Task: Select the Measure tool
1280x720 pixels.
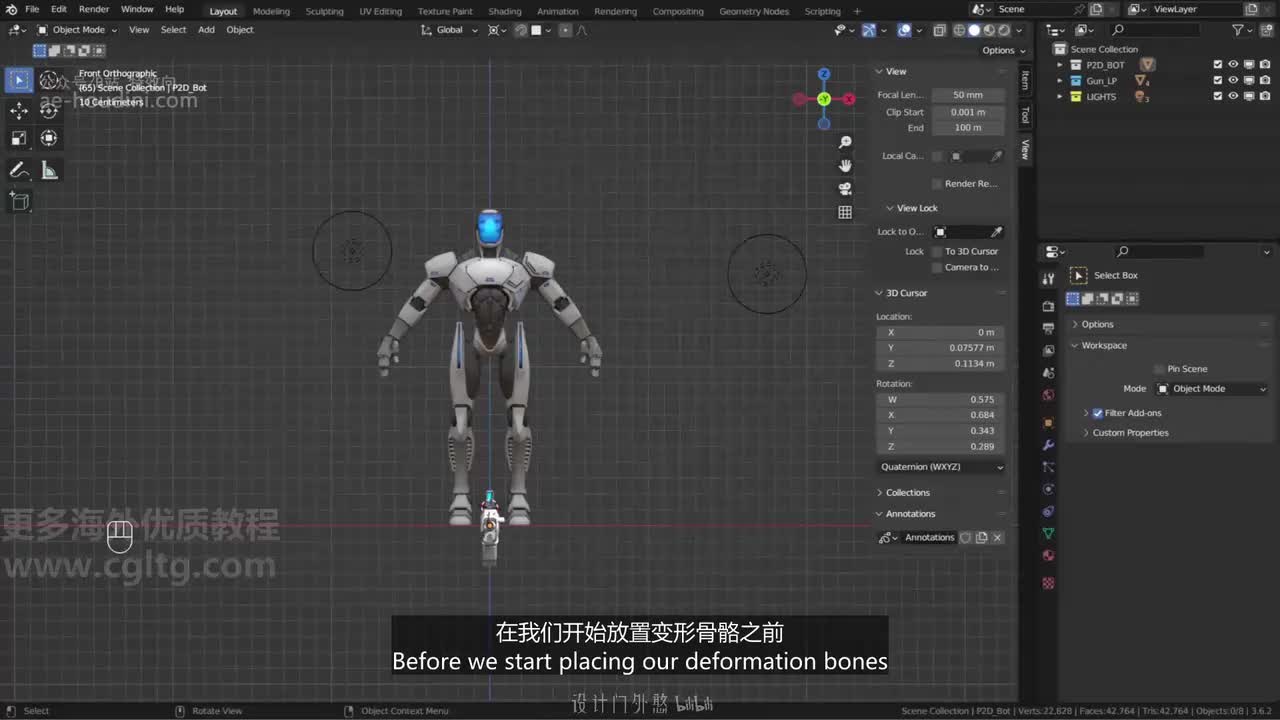Action: pos(49,171)
